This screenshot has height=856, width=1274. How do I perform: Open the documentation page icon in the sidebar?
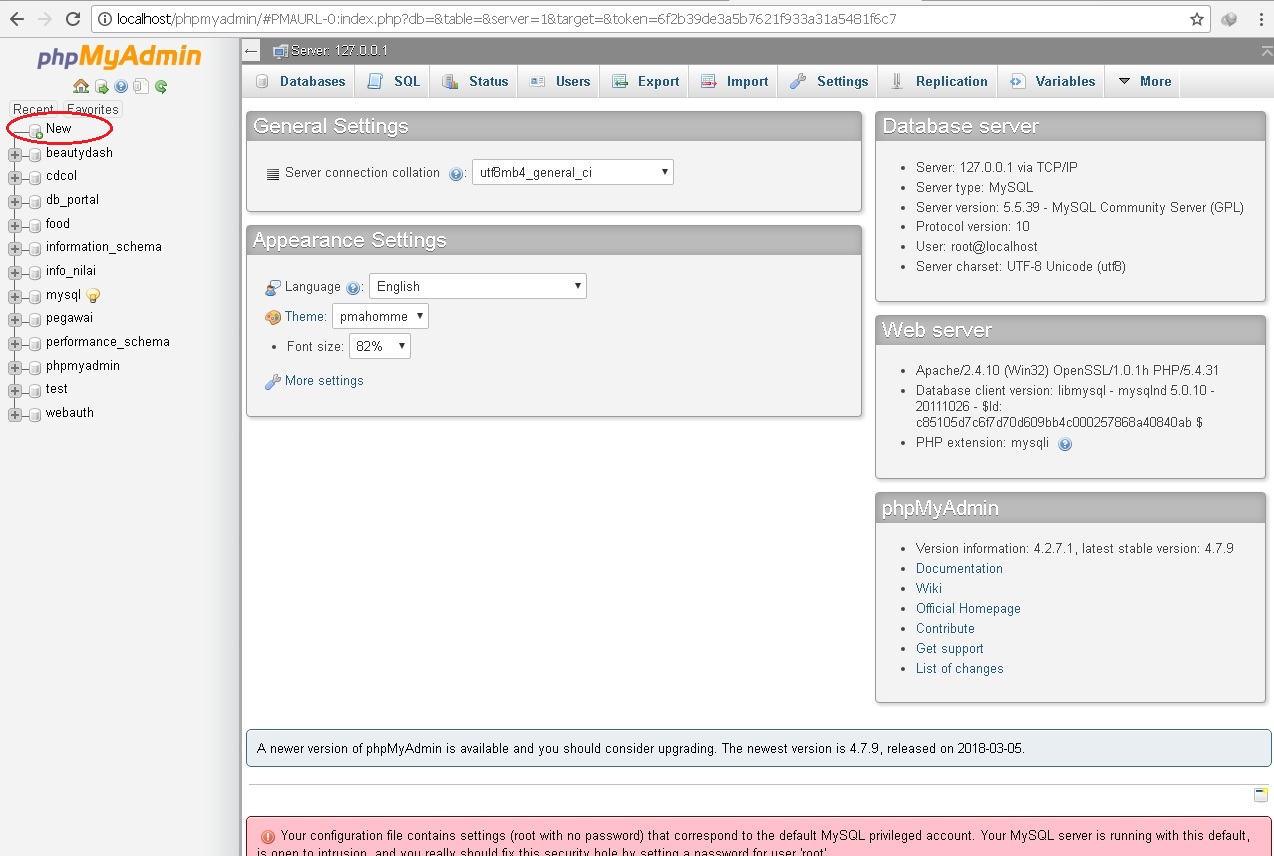pyautogui.click(x=140, y=86)
